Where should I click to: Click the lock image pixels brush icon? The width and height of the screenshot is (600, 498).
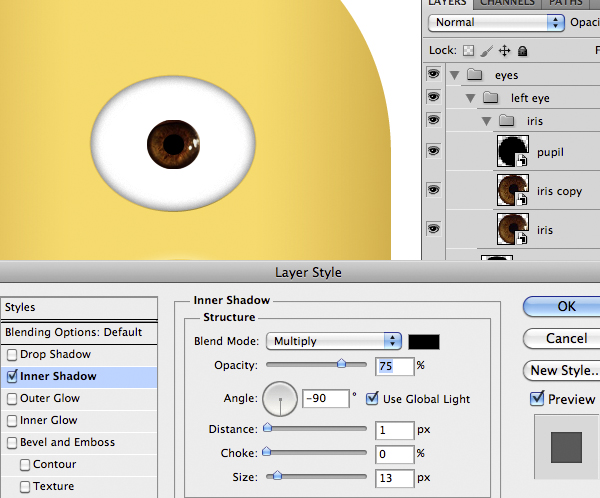[x=486, y=50]
